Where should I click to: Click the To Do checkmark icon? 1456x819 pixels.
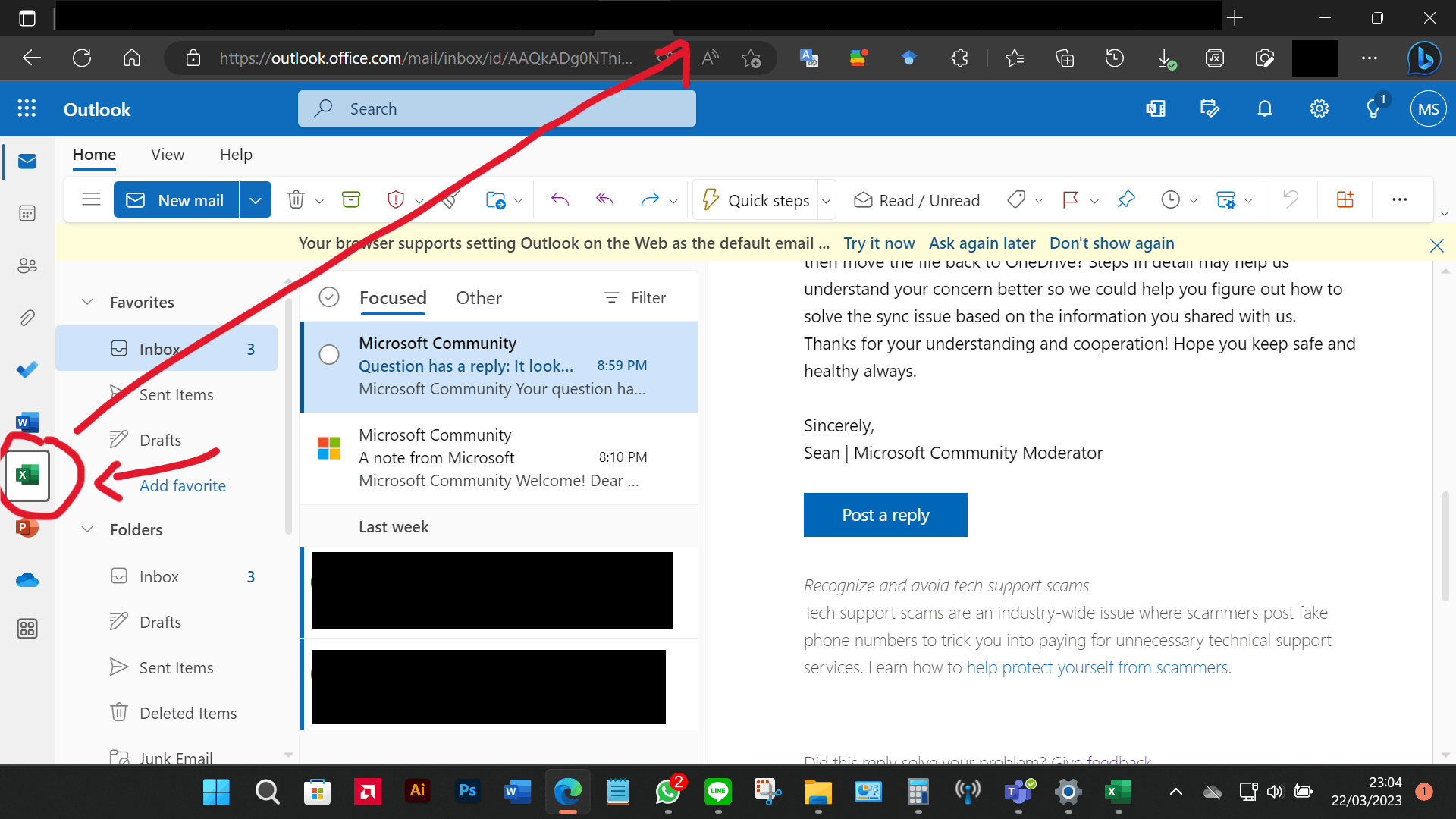point(27,369)
